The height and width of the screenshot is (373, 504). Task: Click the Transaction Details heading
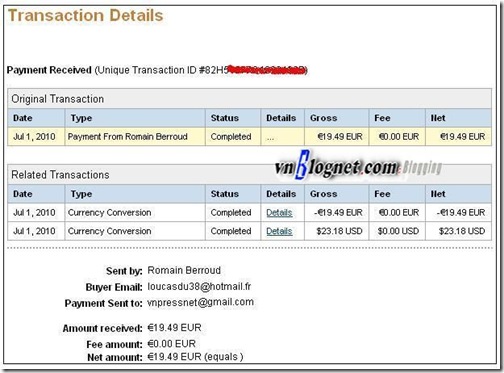tap(85, 16)
